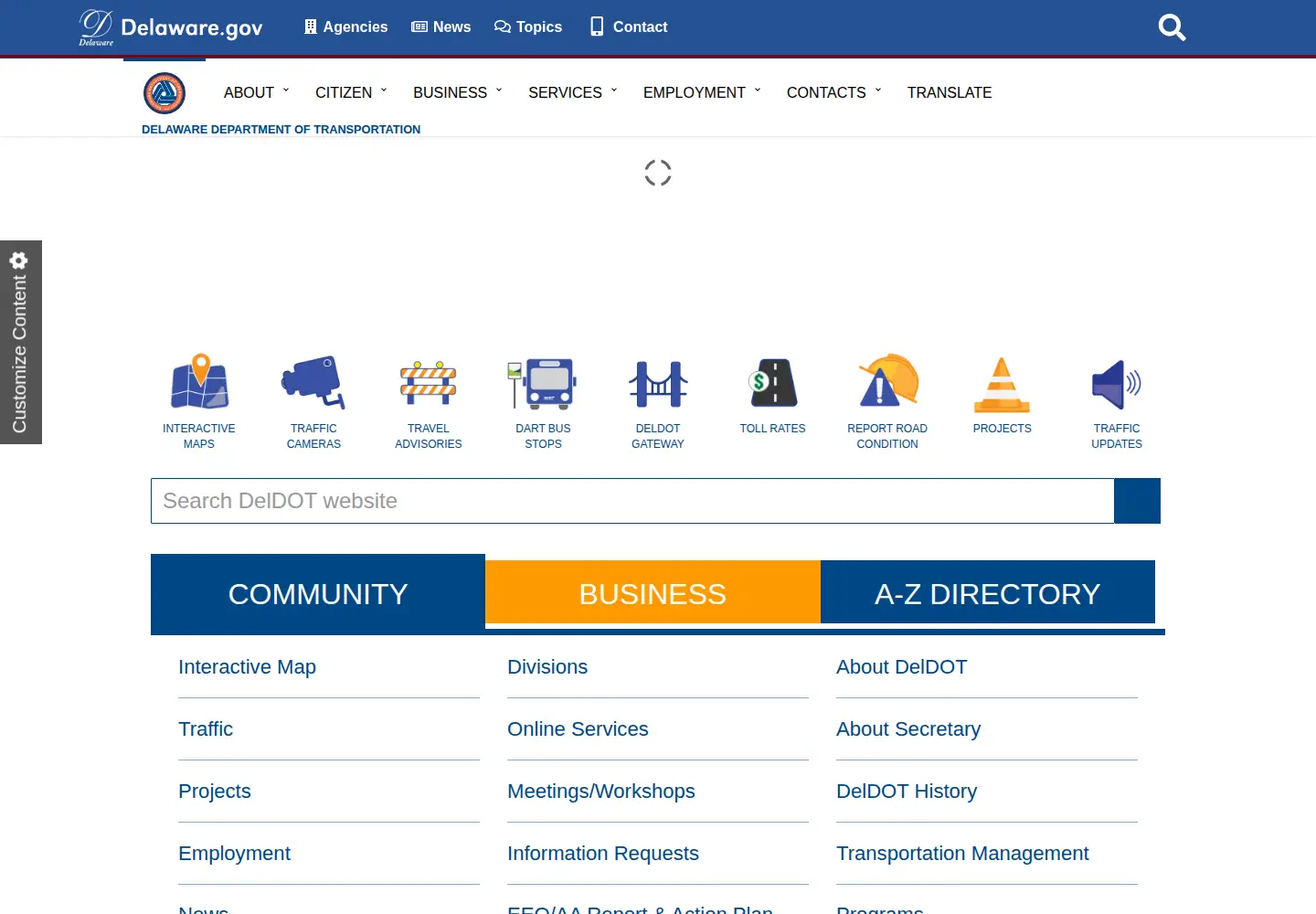Open the Information Requests link
The width and height of the screenshot is (1316, 914).
(603, 854)
